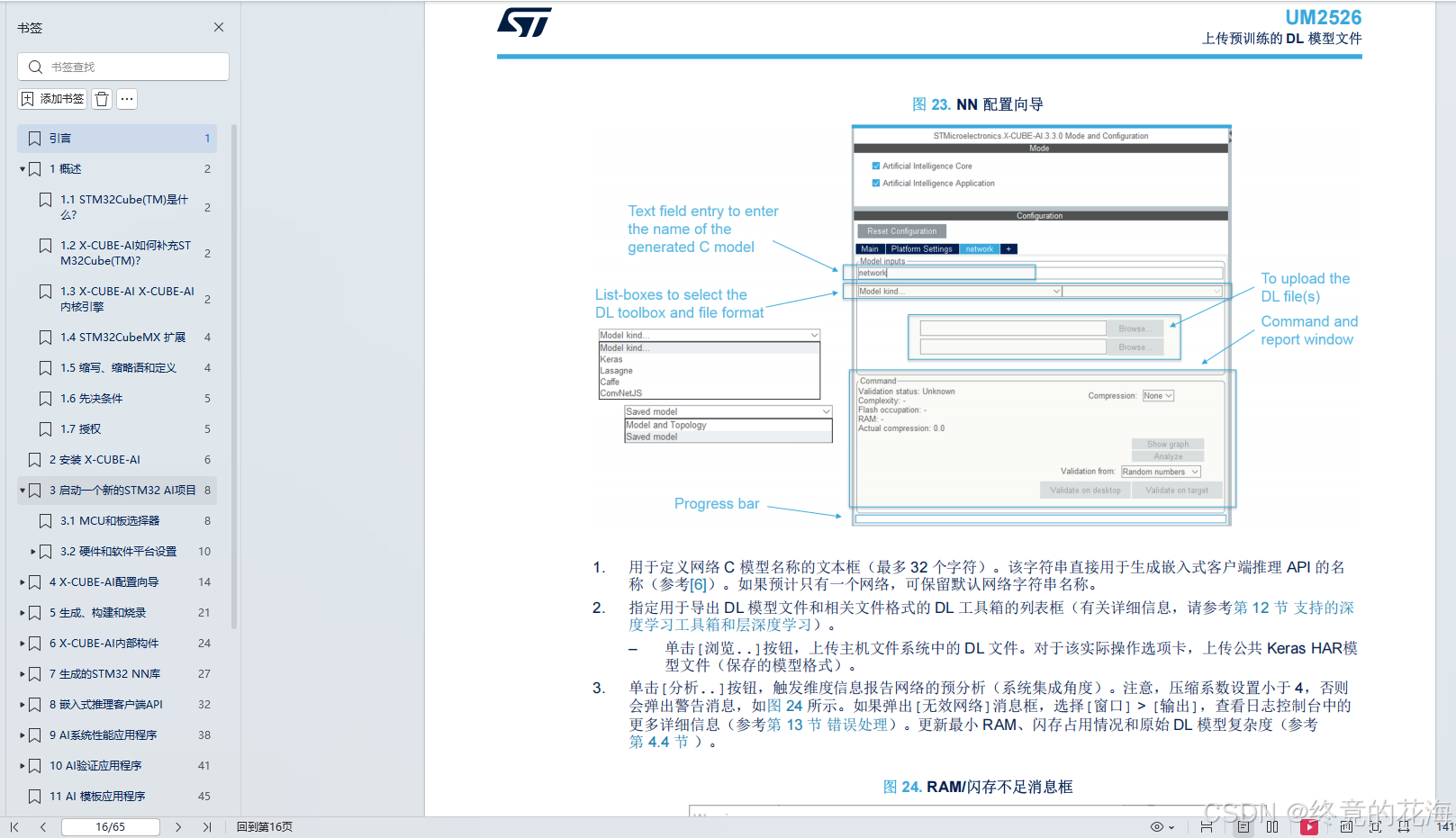Click link '第 12 节 支持的深度学习工具箱'
This screenshot has height=838, width=1456.
[991, 616]
